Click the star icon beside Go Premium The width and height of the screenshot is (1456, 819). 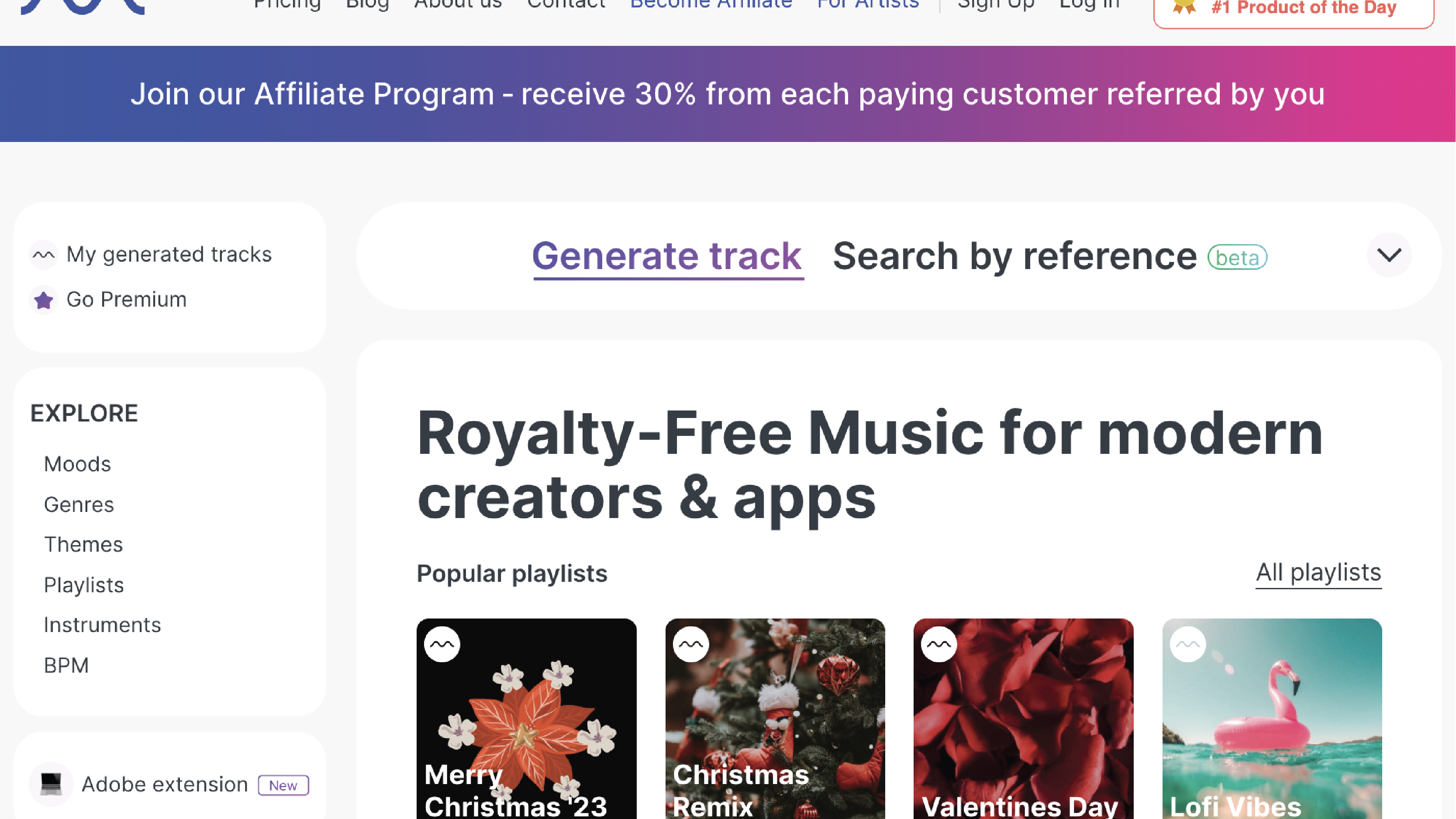click(x=44, y=300)
